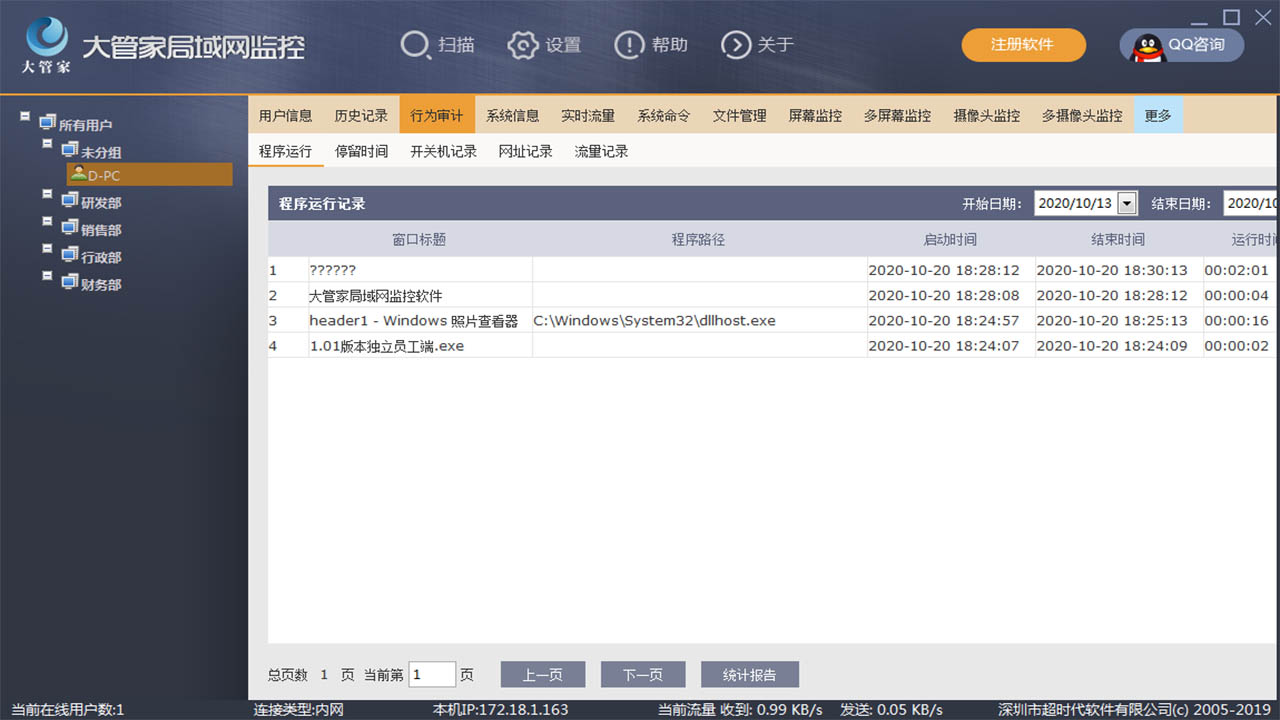Collapse the 未分组 tree node

(45, 145)
